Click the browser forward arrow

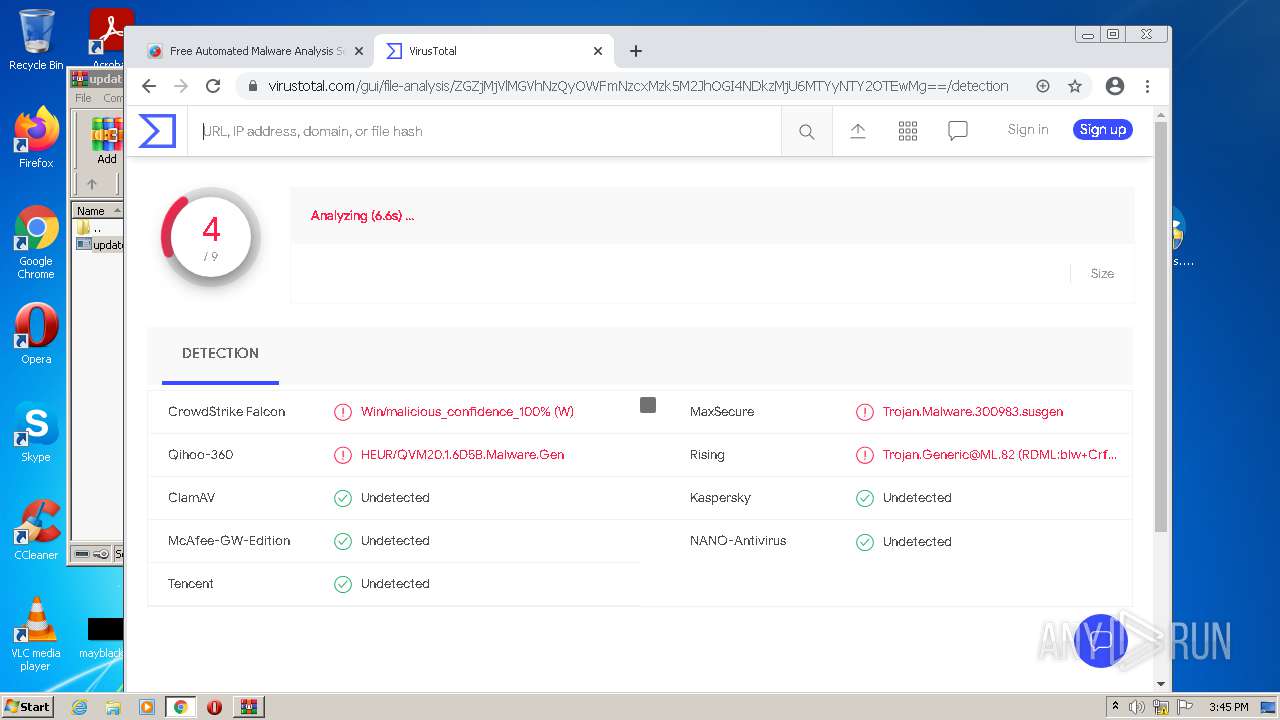(181, 86)
